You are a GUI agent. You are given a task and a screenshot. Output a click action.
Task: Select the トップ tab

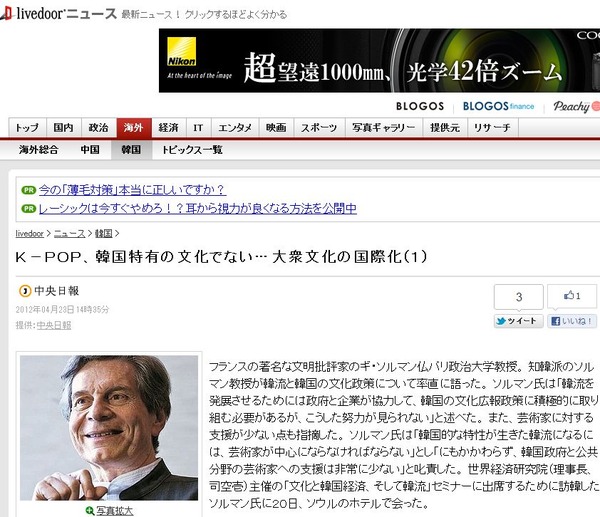point(27,127)
